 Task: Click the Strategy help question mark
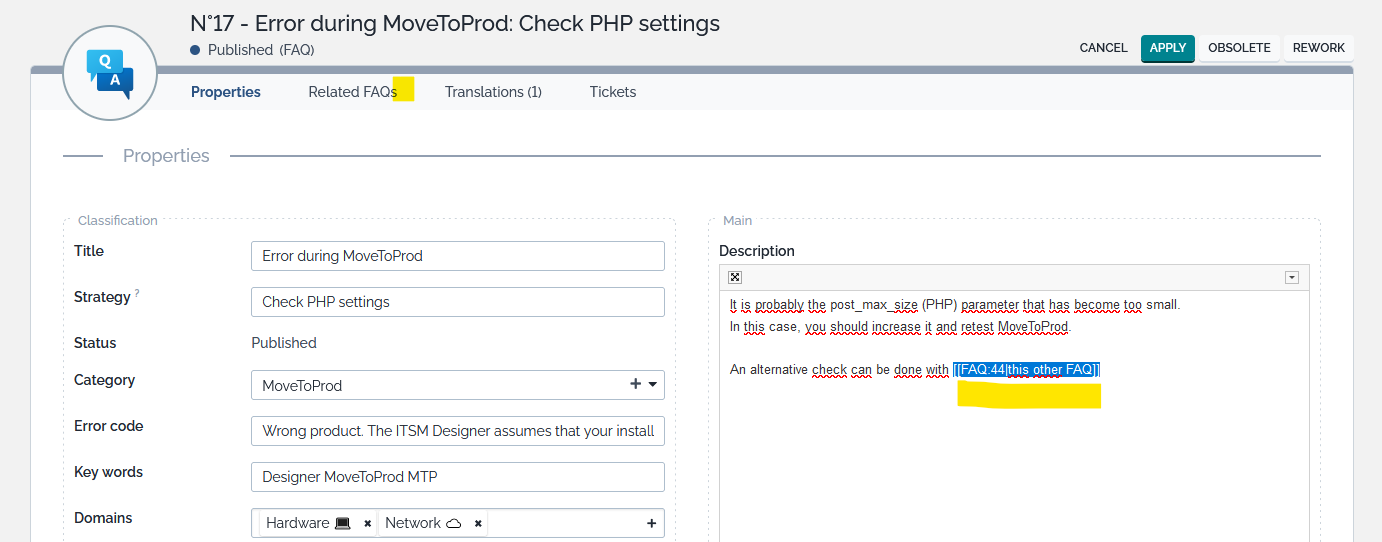pos(137,293)
